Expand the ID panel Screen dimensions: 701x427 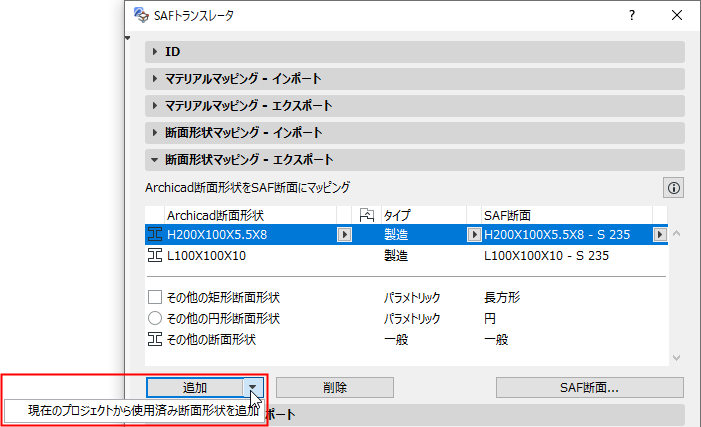pyautogui.click(x=415, y=52)
